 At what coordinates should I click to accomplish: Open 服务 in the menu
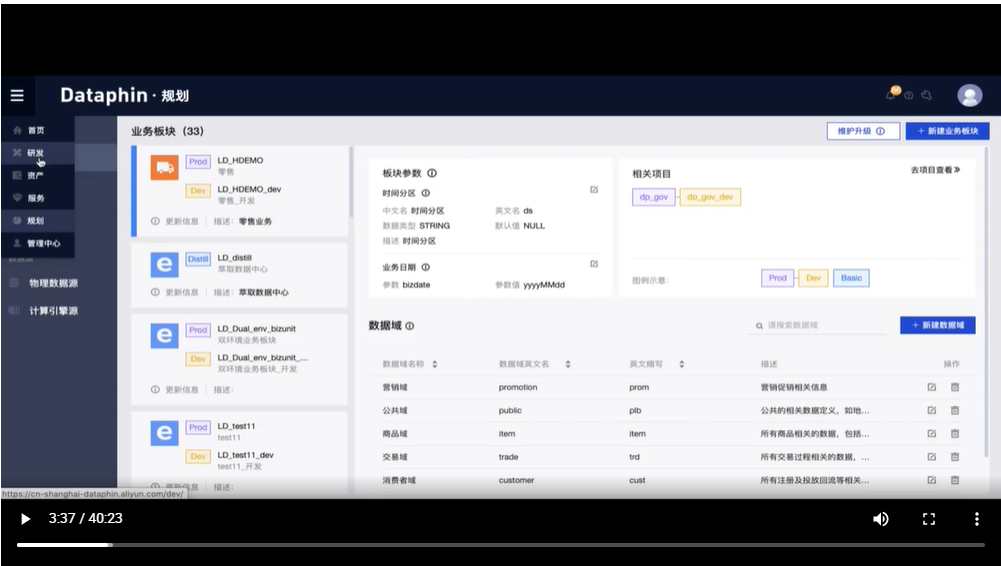(x=38, y=198)
